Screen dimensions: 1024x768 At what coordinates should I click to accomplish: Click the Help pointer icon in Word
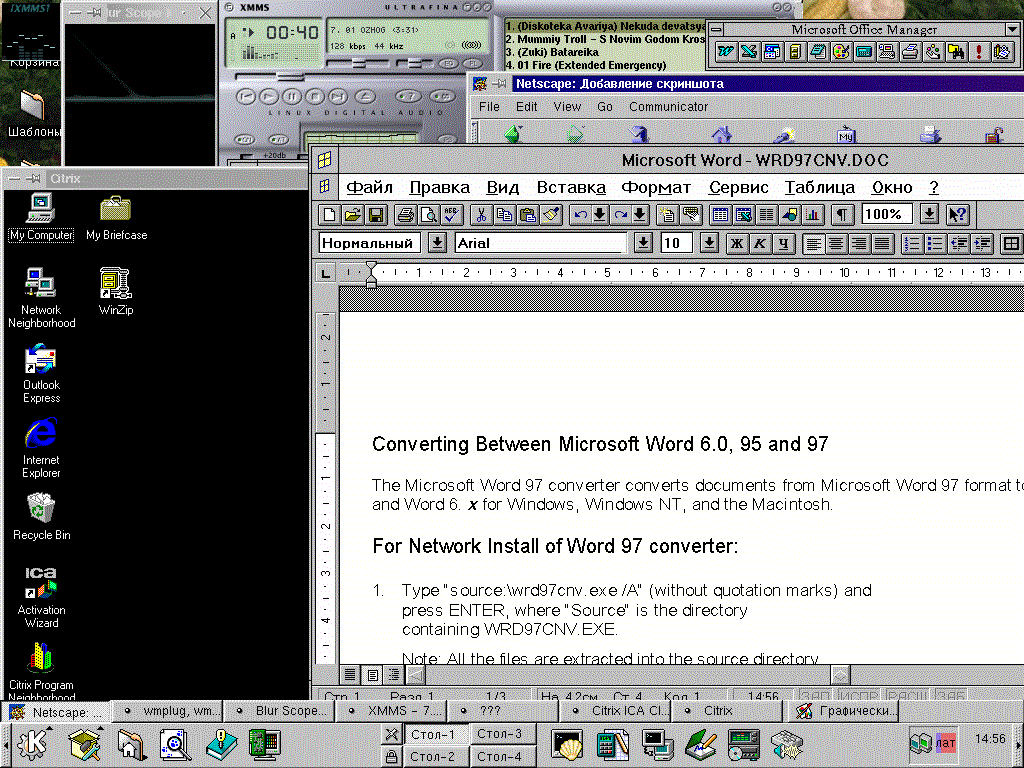coord(958,214)
